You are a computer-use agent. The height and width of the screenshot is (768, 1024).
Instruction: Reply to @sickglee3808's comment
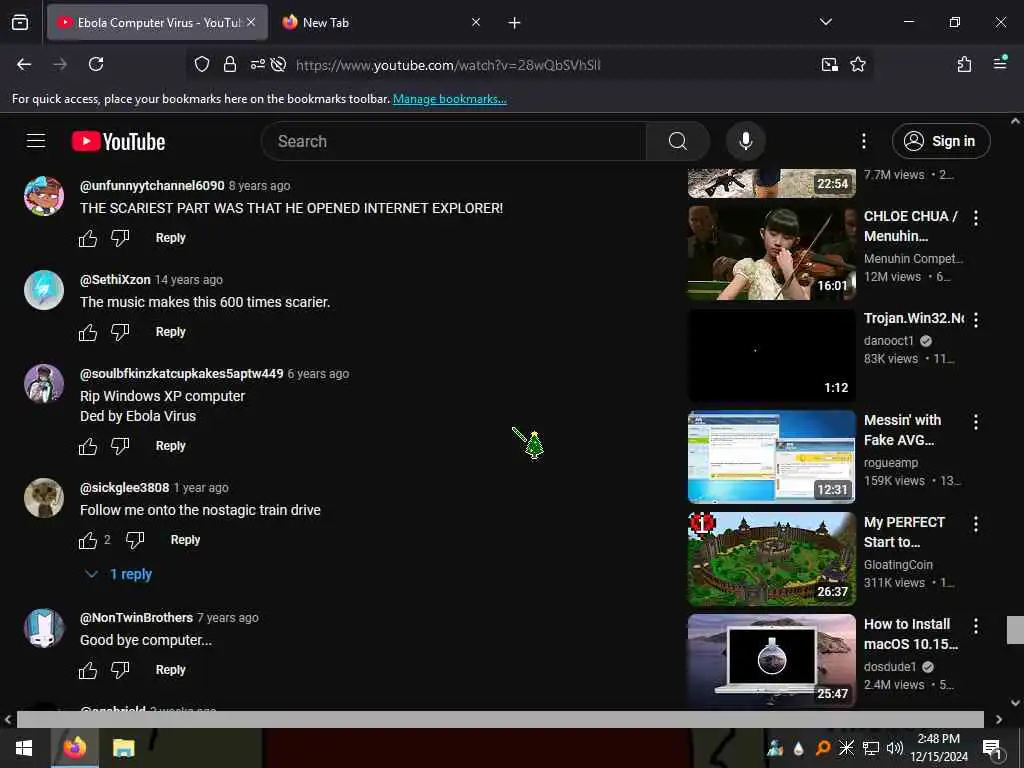[185, 540]
